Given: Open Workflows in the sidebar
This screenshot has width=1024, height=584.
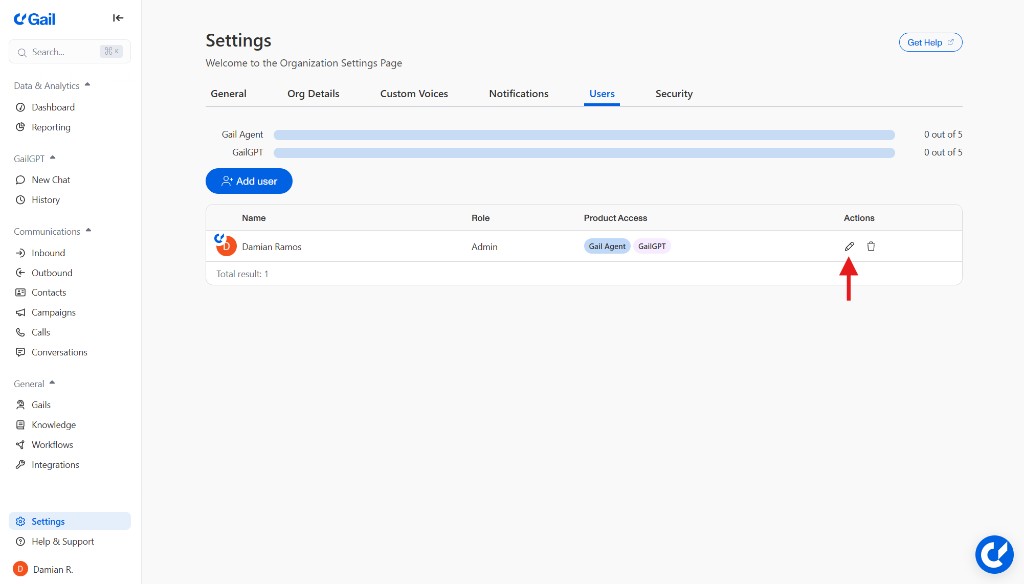Looking at the screenshot, I should pyautogui.click(x=52, y=444).
